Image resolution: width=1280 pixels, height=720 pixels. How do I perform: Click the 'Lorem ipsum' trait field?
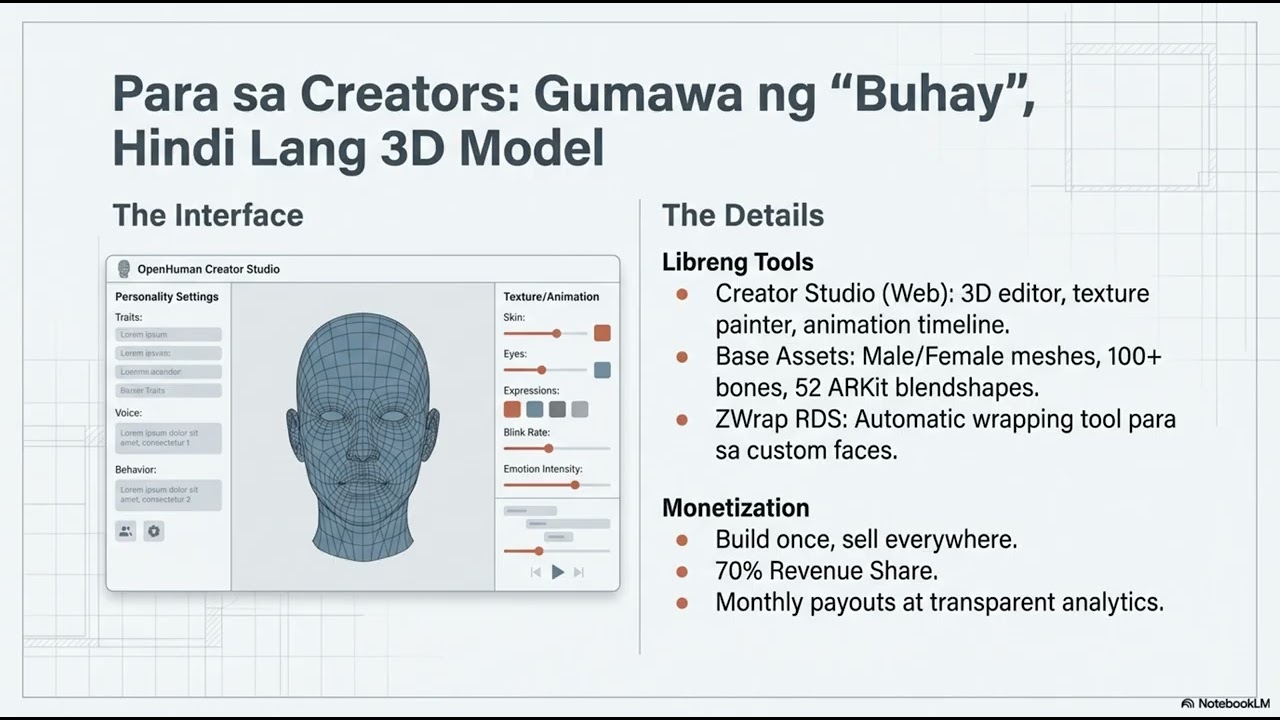[x=168, y=334]
